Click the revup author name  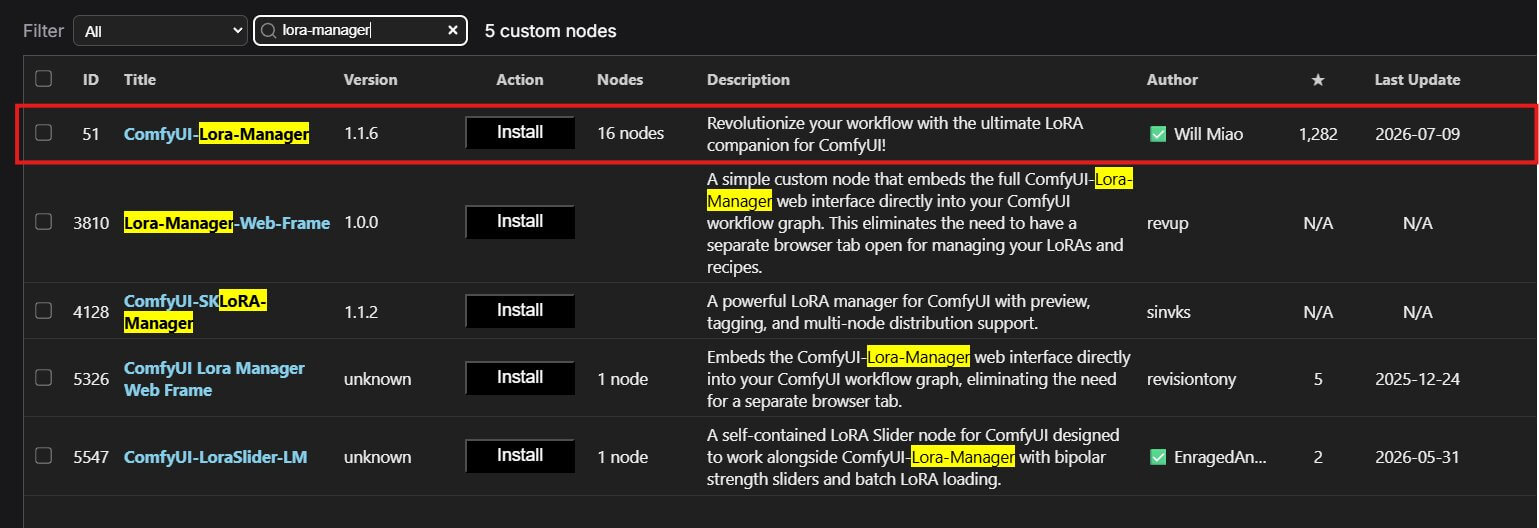coord(1167,223)
